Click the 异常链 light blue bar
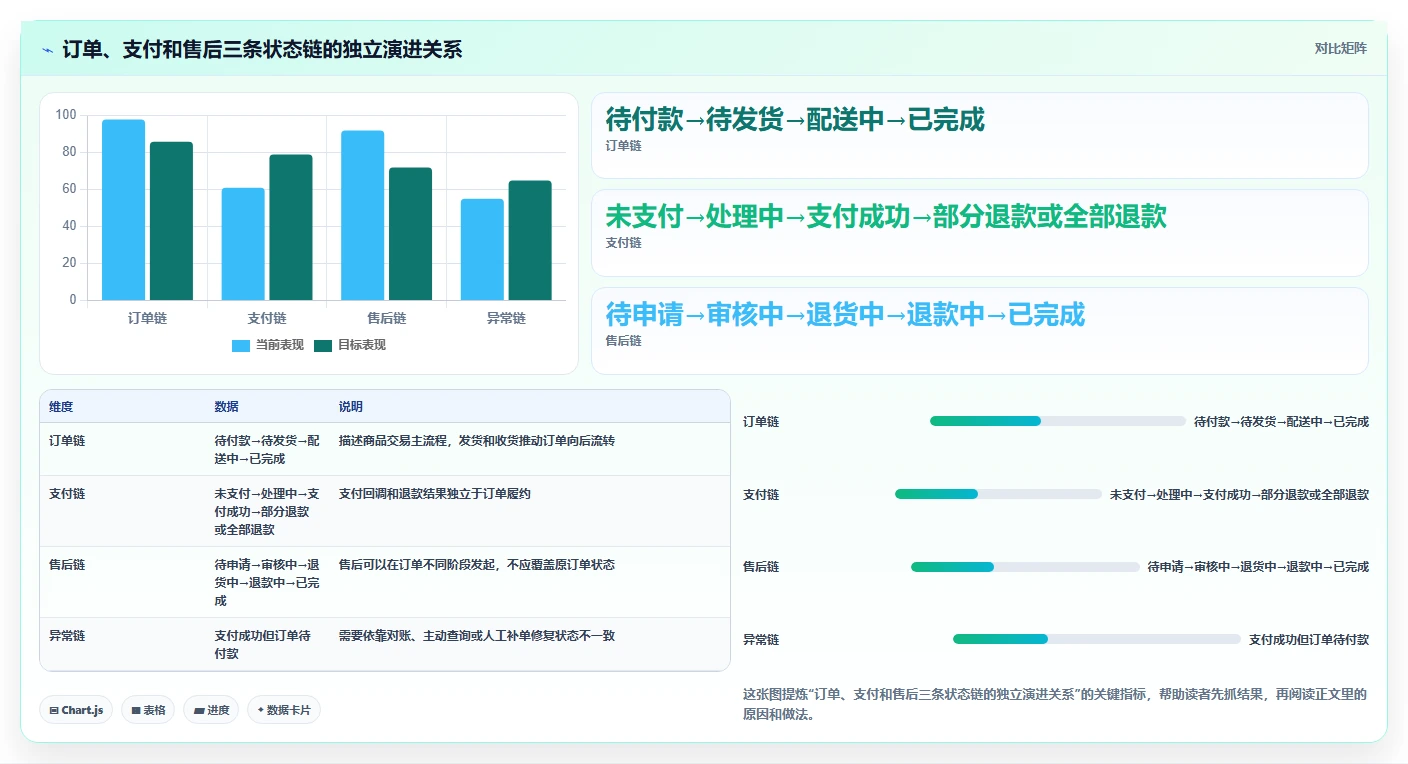Viewport: 1408px width, 764px height. click(482, 249)
